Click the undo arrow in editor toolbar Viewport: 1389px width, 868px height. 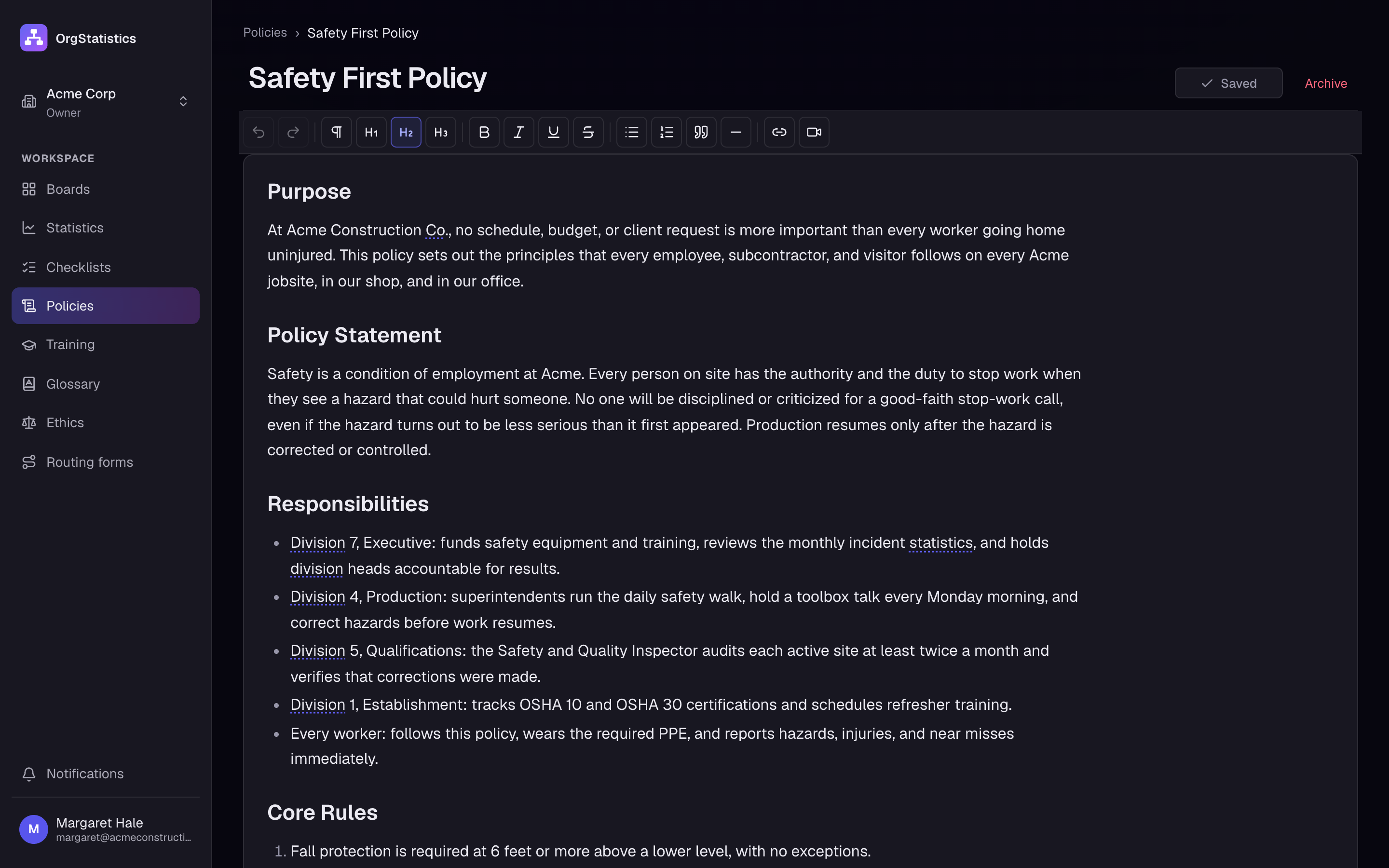259,132
